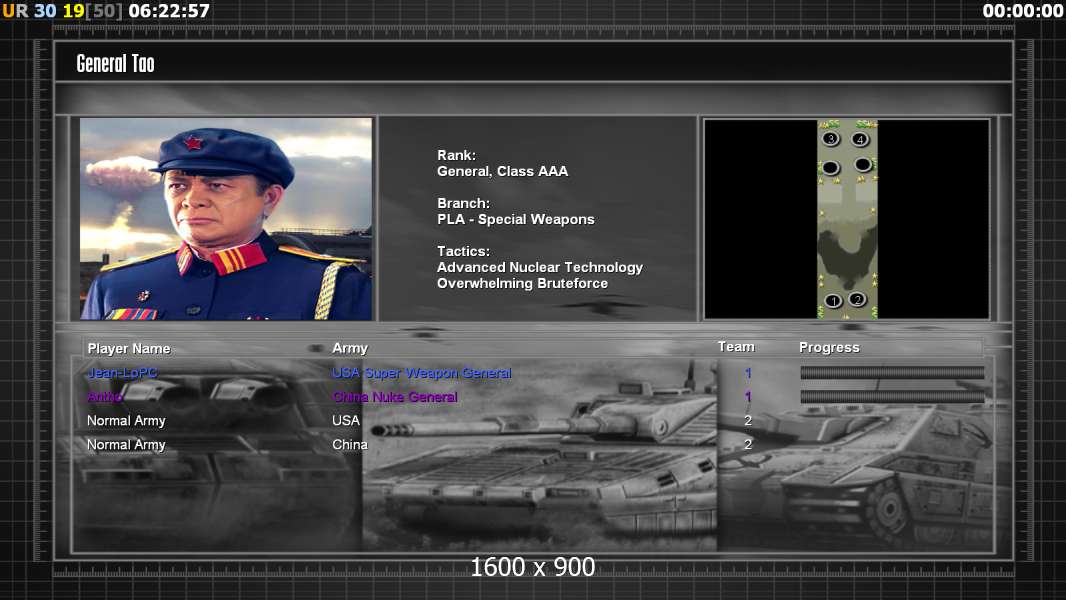
Task: Select the Antho player name
Action: click(x=105, y=396)
